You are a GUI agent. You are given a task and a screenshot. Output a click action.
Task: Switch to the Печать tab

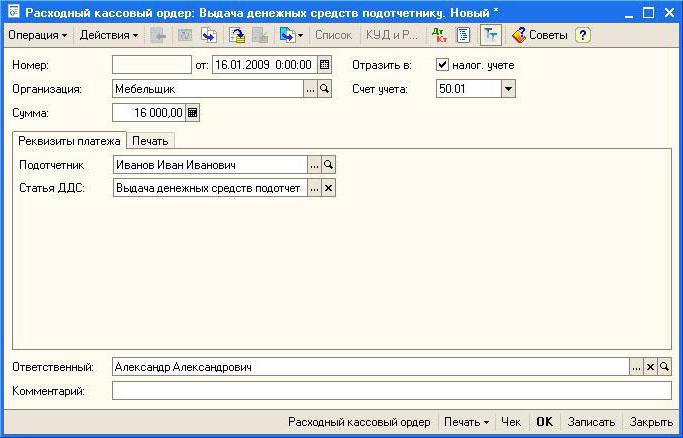click(151, 140)
